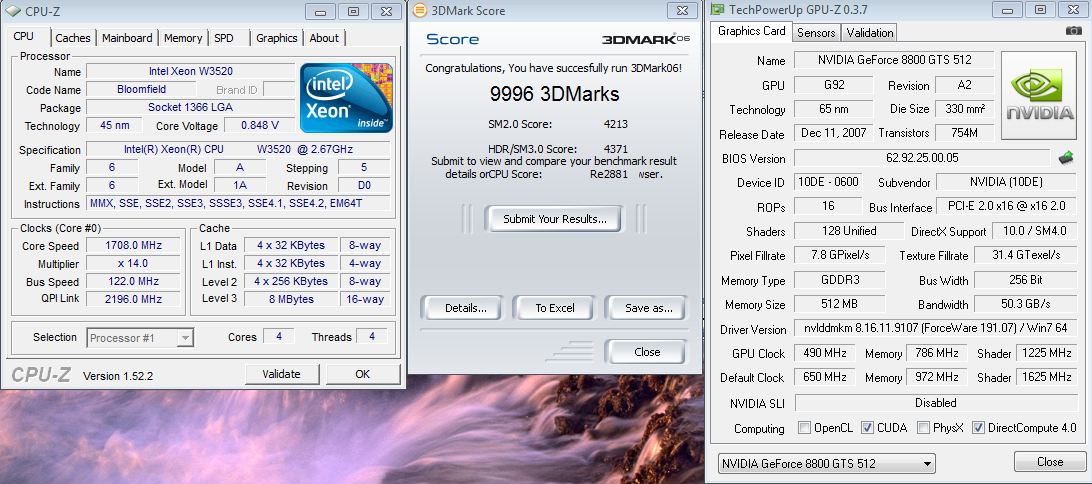Click the CPU-Z title bar app icon
1092x484 pixels.
[13, 10]
